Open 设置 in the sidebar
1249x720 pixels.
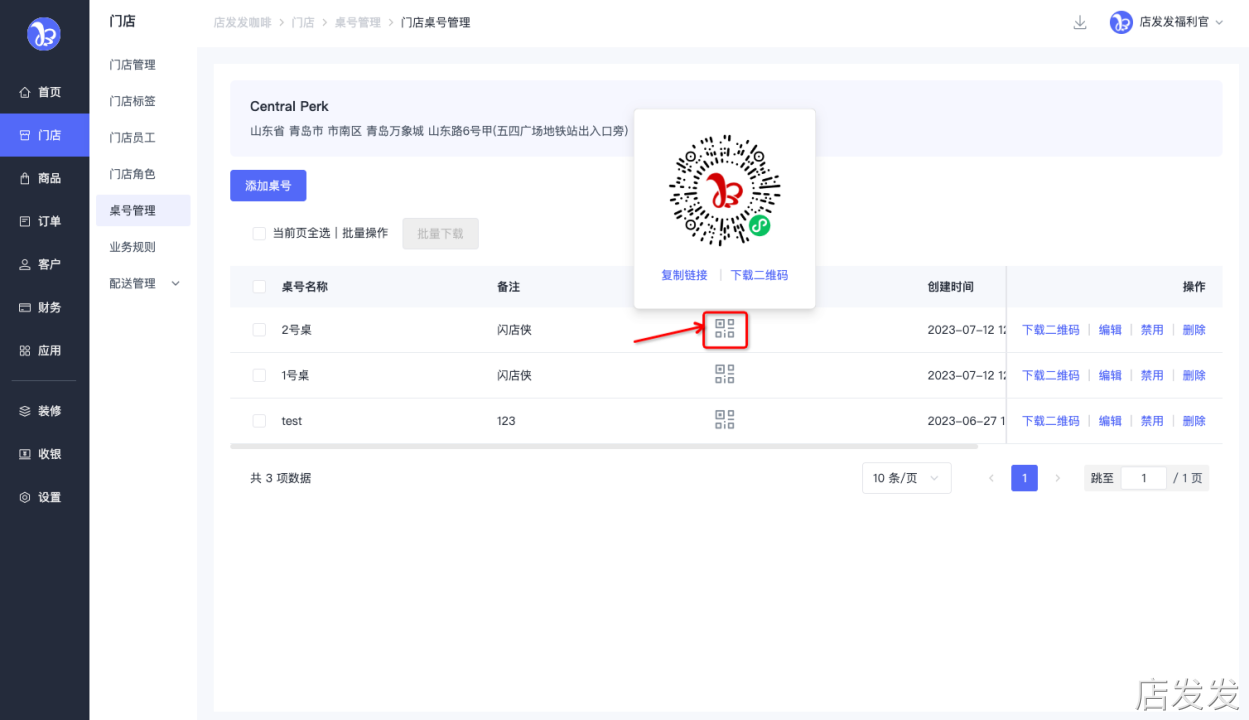point(44,497)
